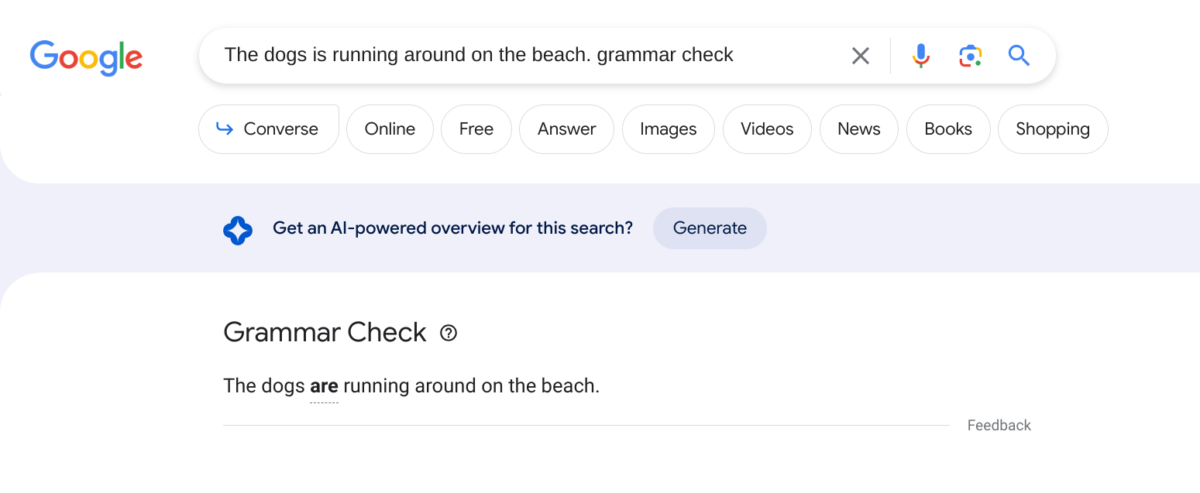Select the Free filter chip
The image size is (1200, 493).
click(x=476, y=129)
